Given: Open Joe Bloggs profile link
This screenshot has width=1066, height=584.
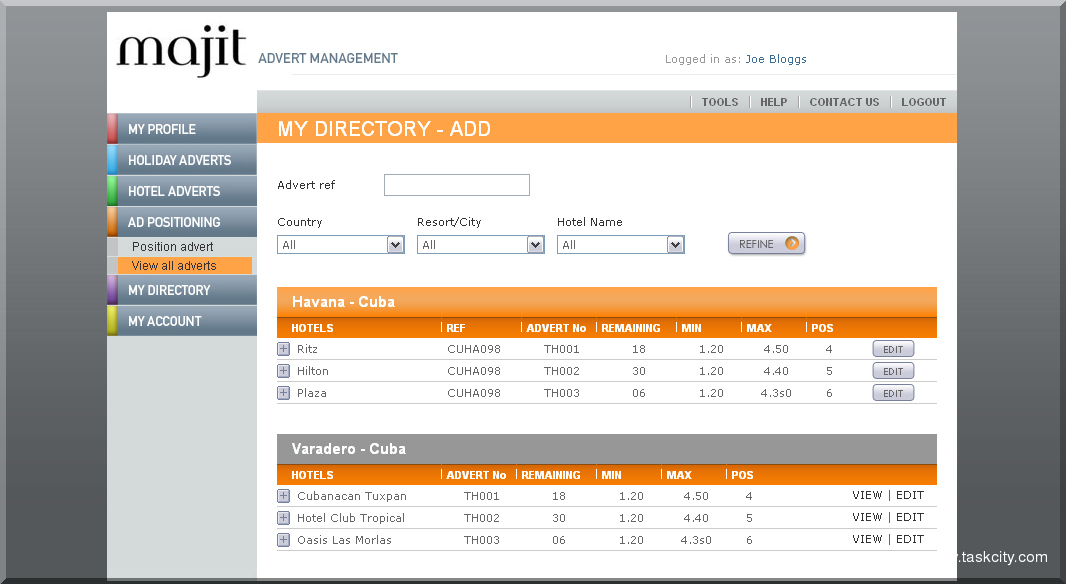Looking at the screenshot, I should (x=776, y=59).
